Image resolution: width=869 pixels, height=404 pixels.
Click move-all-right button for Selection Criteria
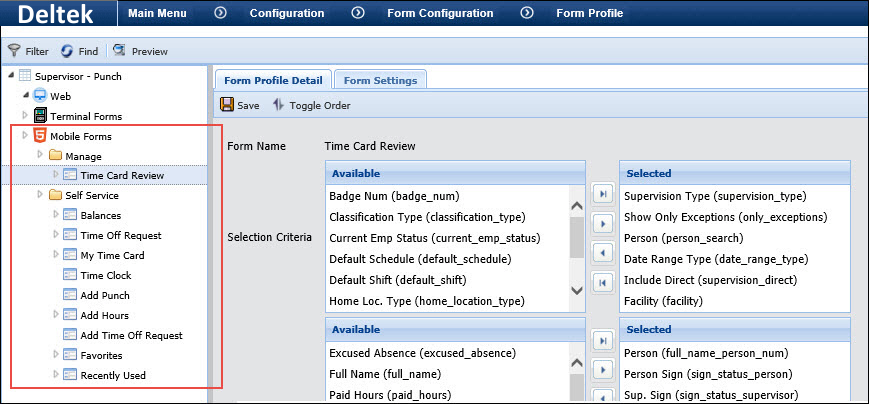click(x=602, y=194)
